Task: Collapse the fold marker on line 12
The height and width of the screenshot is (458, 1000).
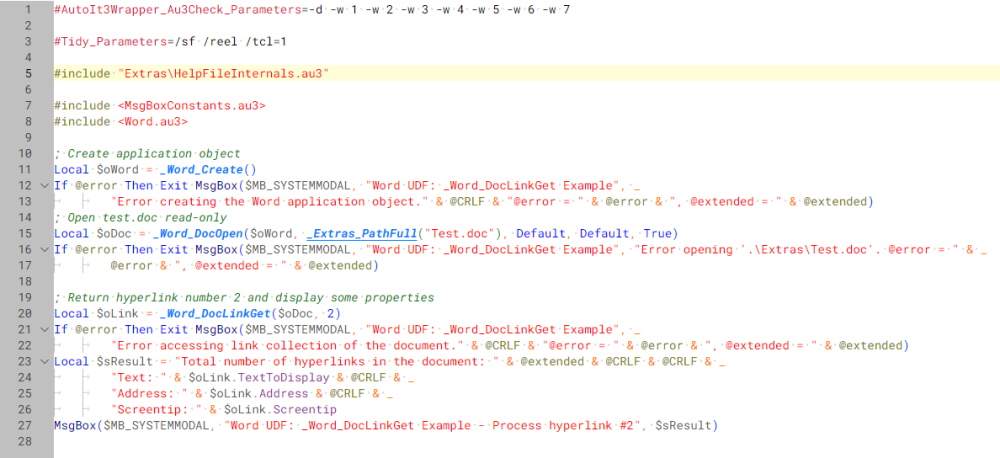Action: [x=44, y=186]
